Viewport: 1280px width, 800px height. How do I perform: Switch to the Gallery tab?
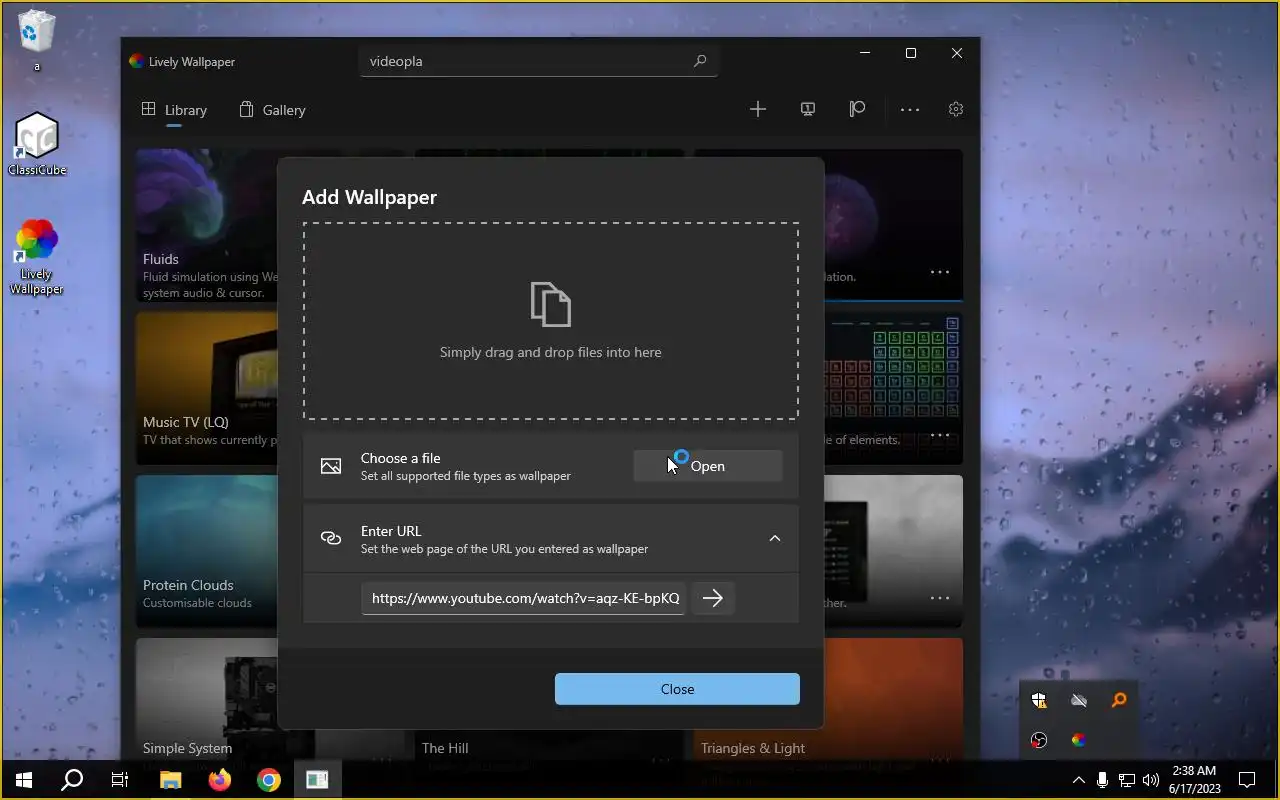point(272,110)
